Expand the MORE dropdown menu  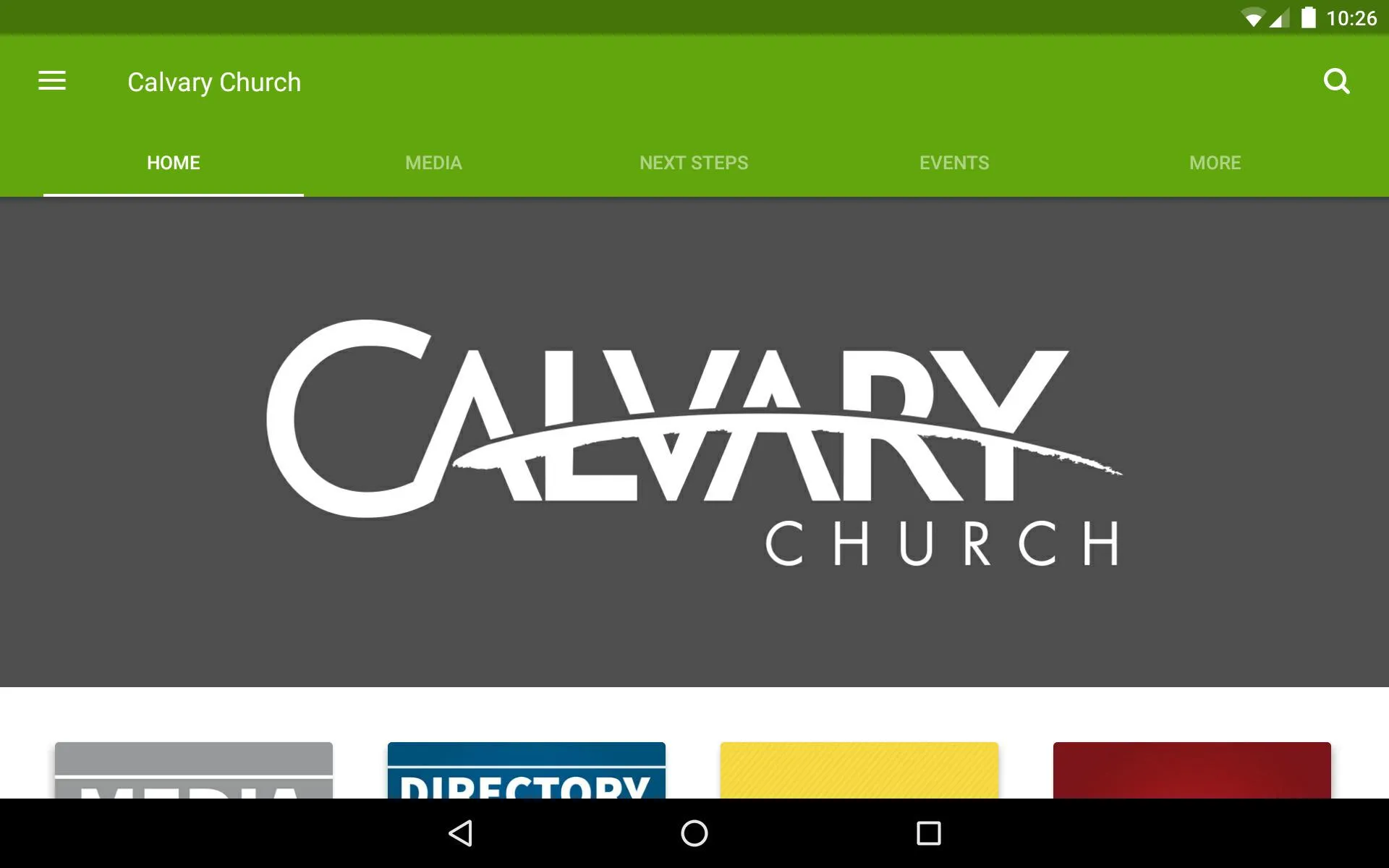[x=1215, y=162]
